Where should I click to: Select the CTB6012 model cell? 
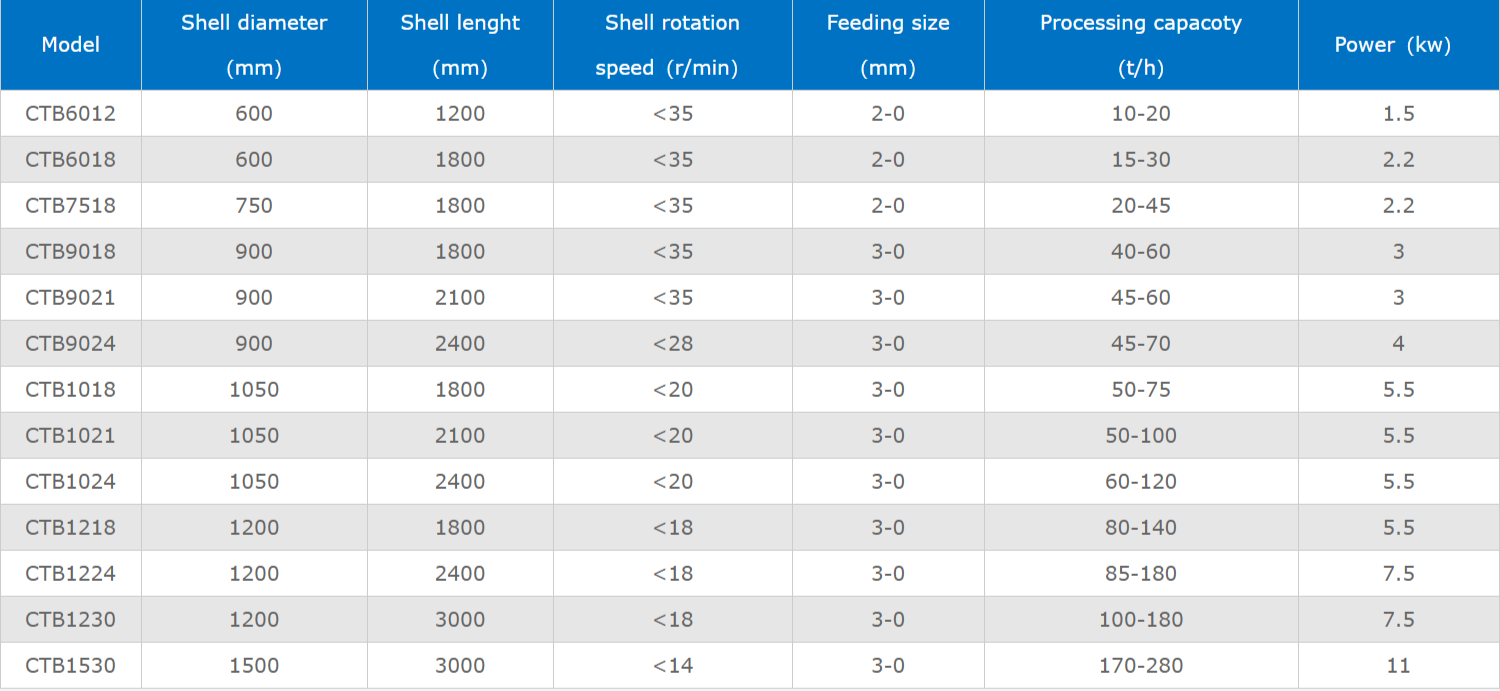pos(70,114)
